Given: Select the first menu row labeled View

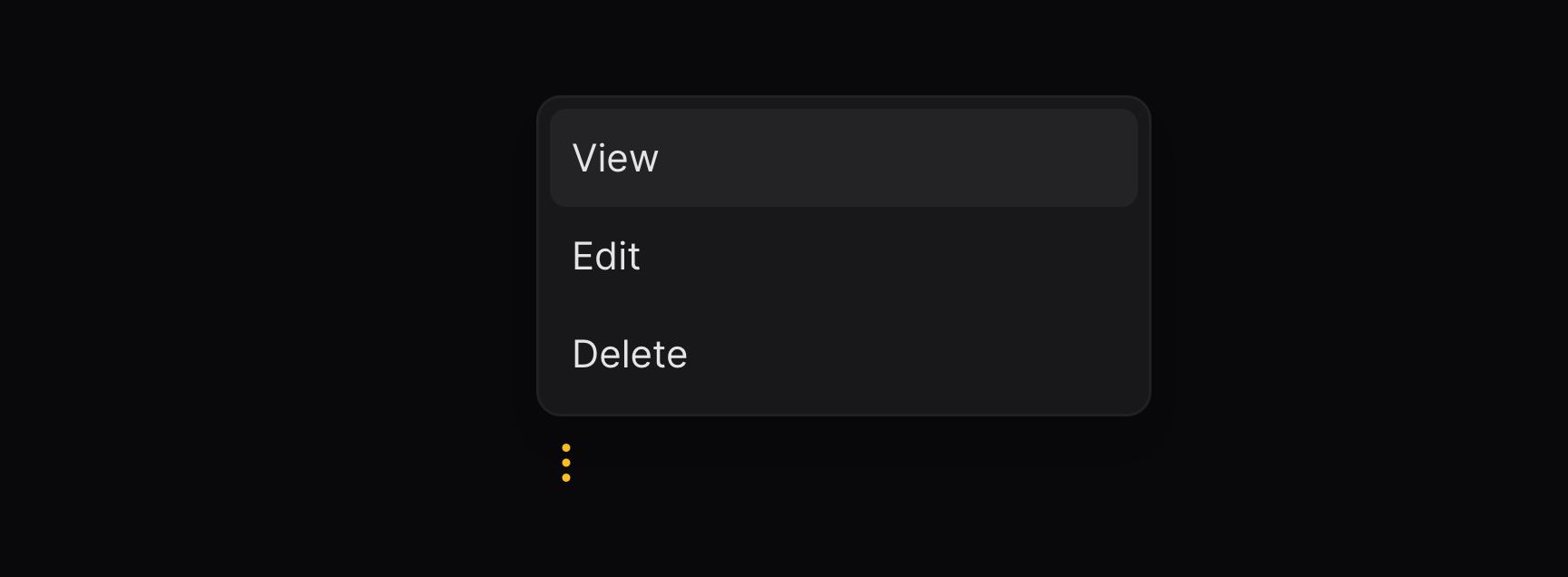Looking at the screenshot, I should coord(844,158).
